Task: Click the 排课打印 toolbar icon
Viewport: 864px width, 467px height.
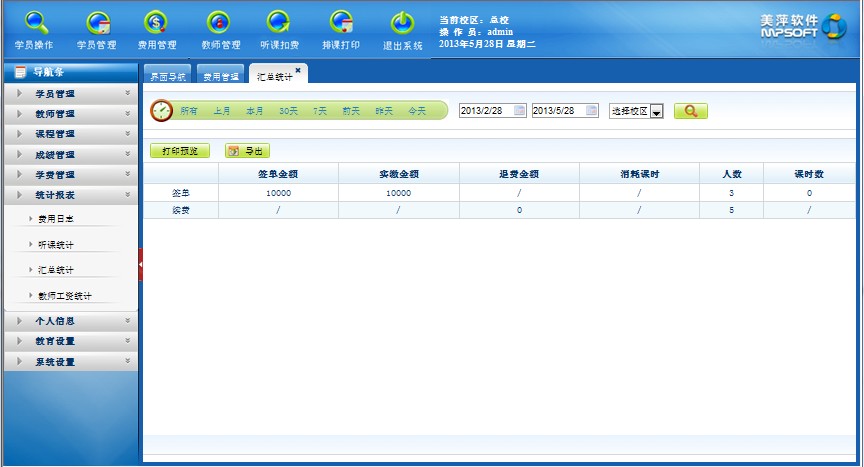Action: point(341,23)
